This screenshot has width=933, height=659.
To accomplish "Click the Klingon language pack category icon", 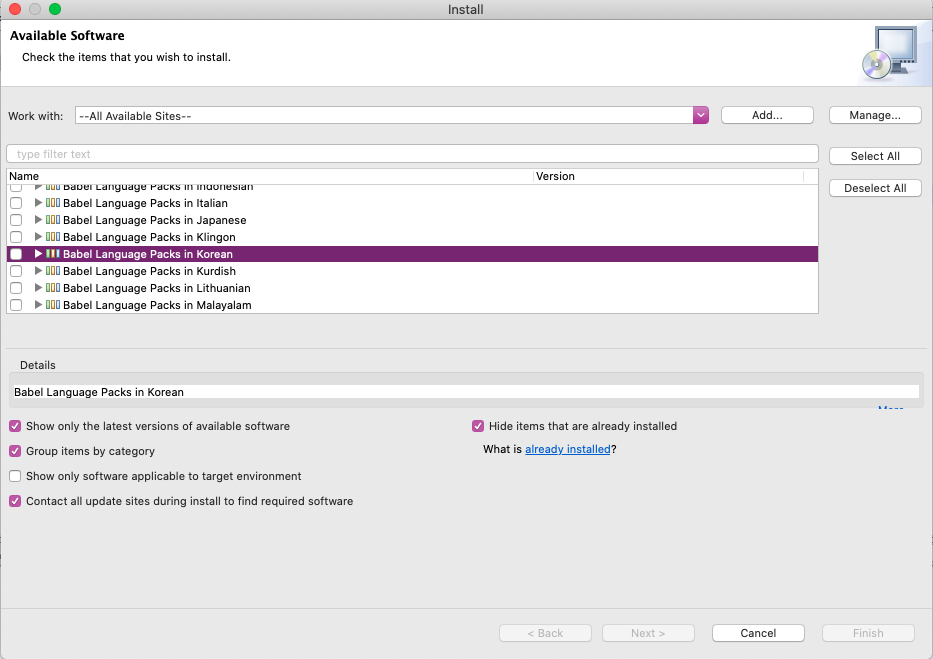I will (x=53, y=237).
